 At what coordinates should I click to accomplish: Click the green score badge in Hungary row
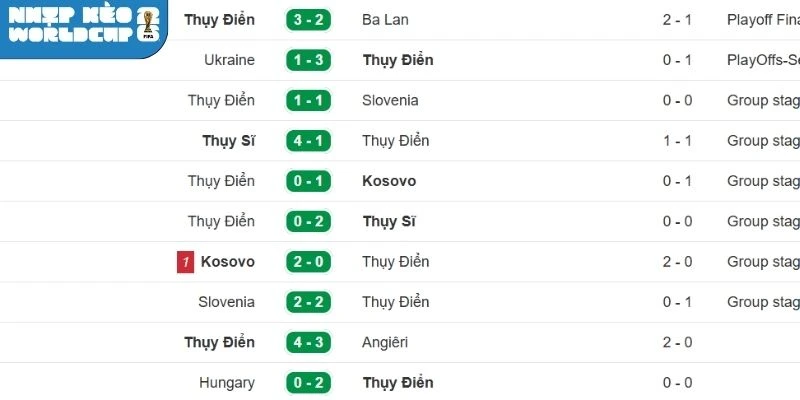(x=309, y=383)
